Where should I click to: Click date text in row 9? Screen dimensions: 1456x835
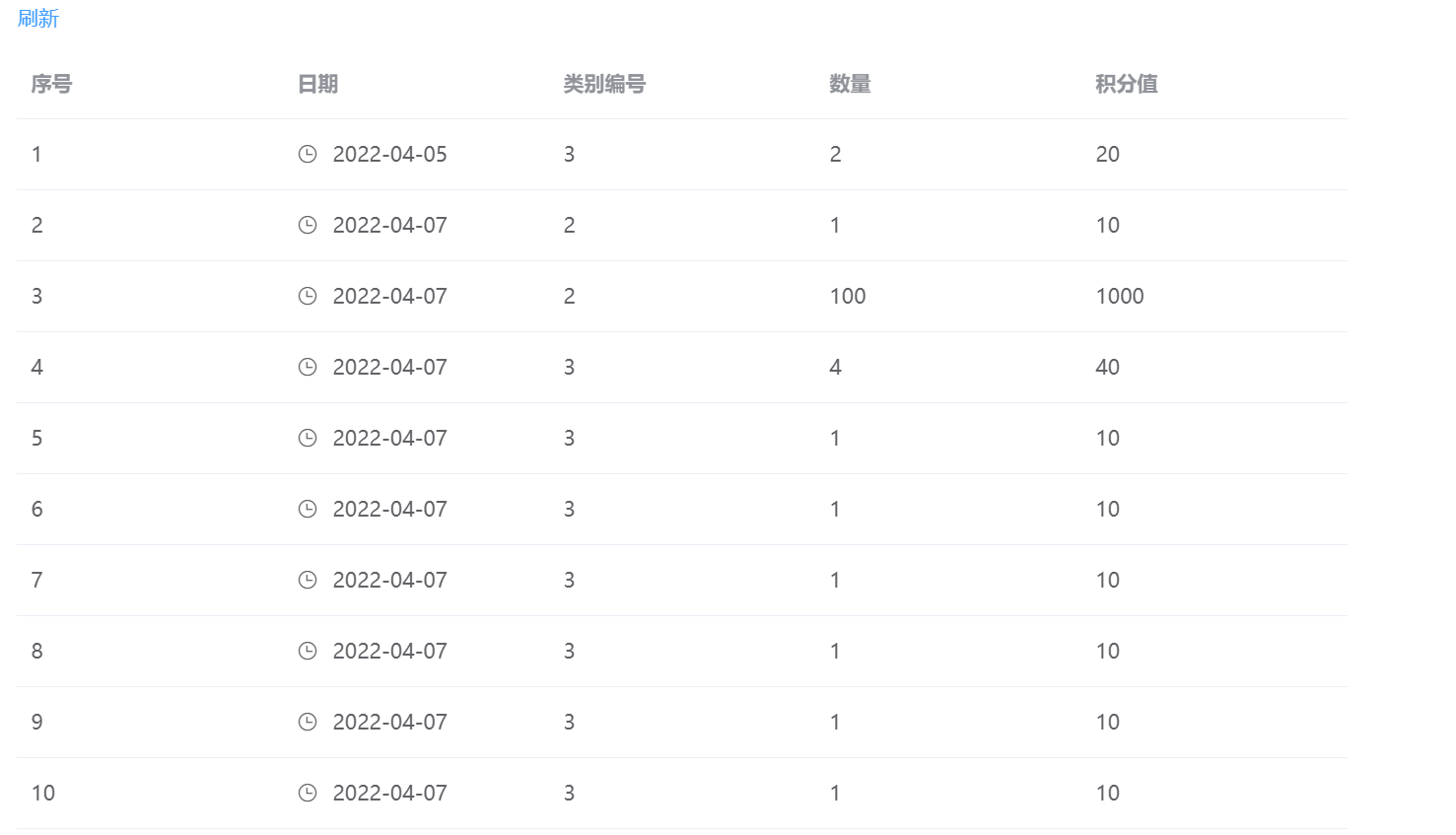pyautogui.click(x=389, y=722)
